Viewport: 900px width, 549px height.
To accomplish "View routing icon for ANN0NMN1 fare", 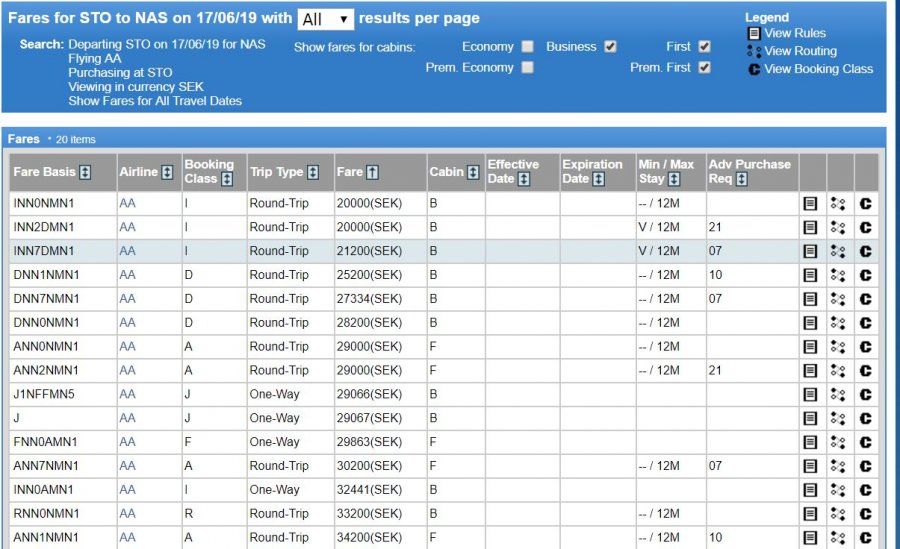I will coord(838,347).
